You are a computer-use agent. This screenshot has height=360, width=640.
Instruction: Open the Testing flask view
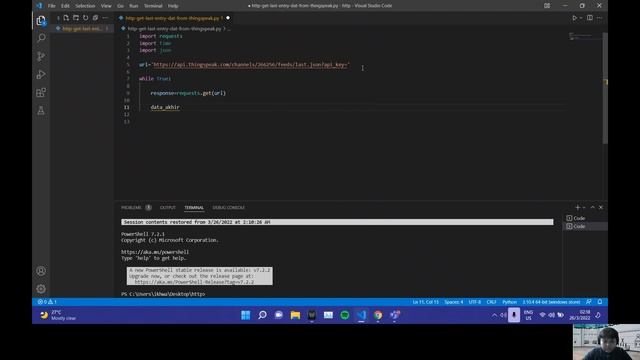(x=41, y=111)
